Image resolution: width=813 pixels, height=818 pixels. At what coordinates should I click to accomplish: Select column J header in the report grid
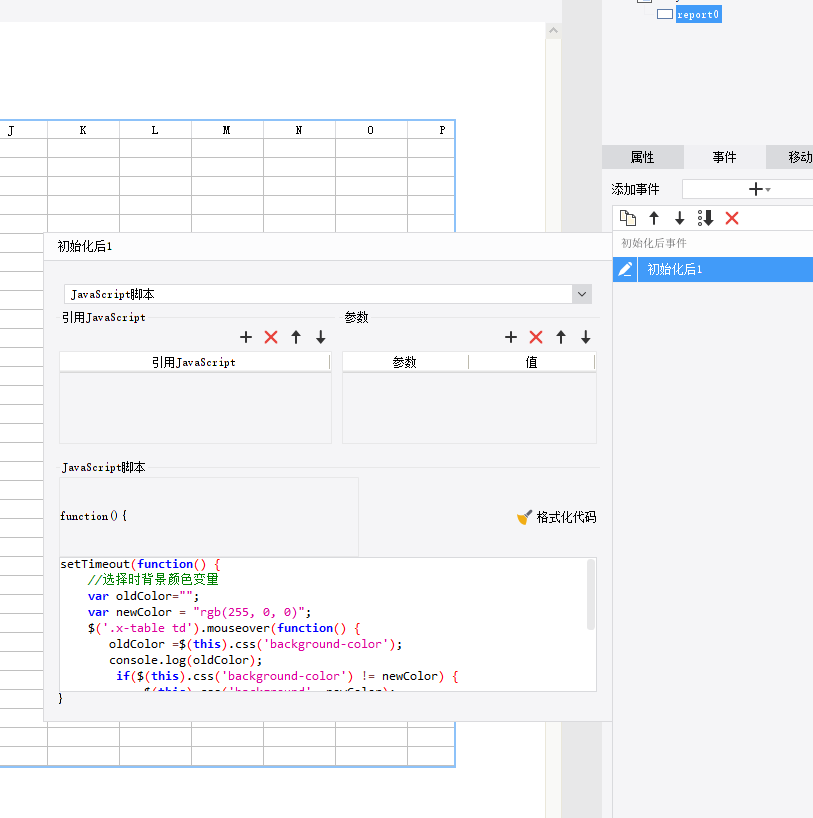point(23,130)
